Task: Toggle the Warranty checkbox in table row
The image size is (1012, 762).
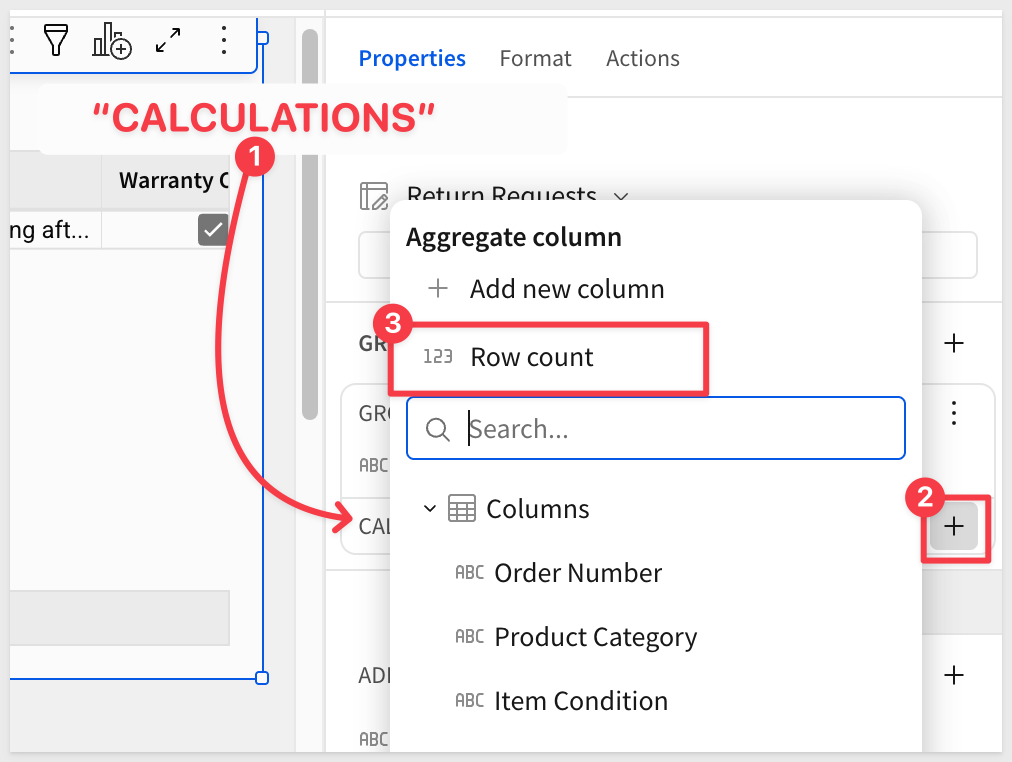Action: [213, 230]
